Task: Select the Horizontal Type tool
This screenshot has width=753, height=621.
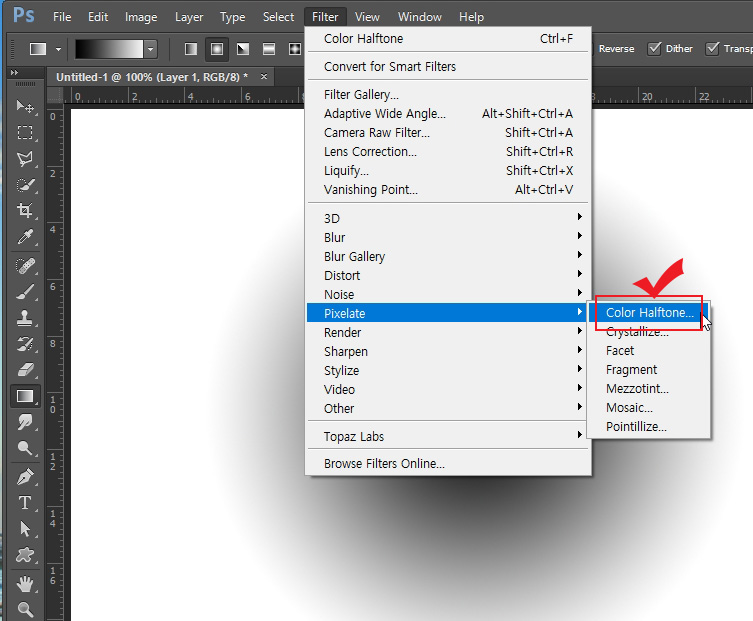Action: (x=25, y=503)
